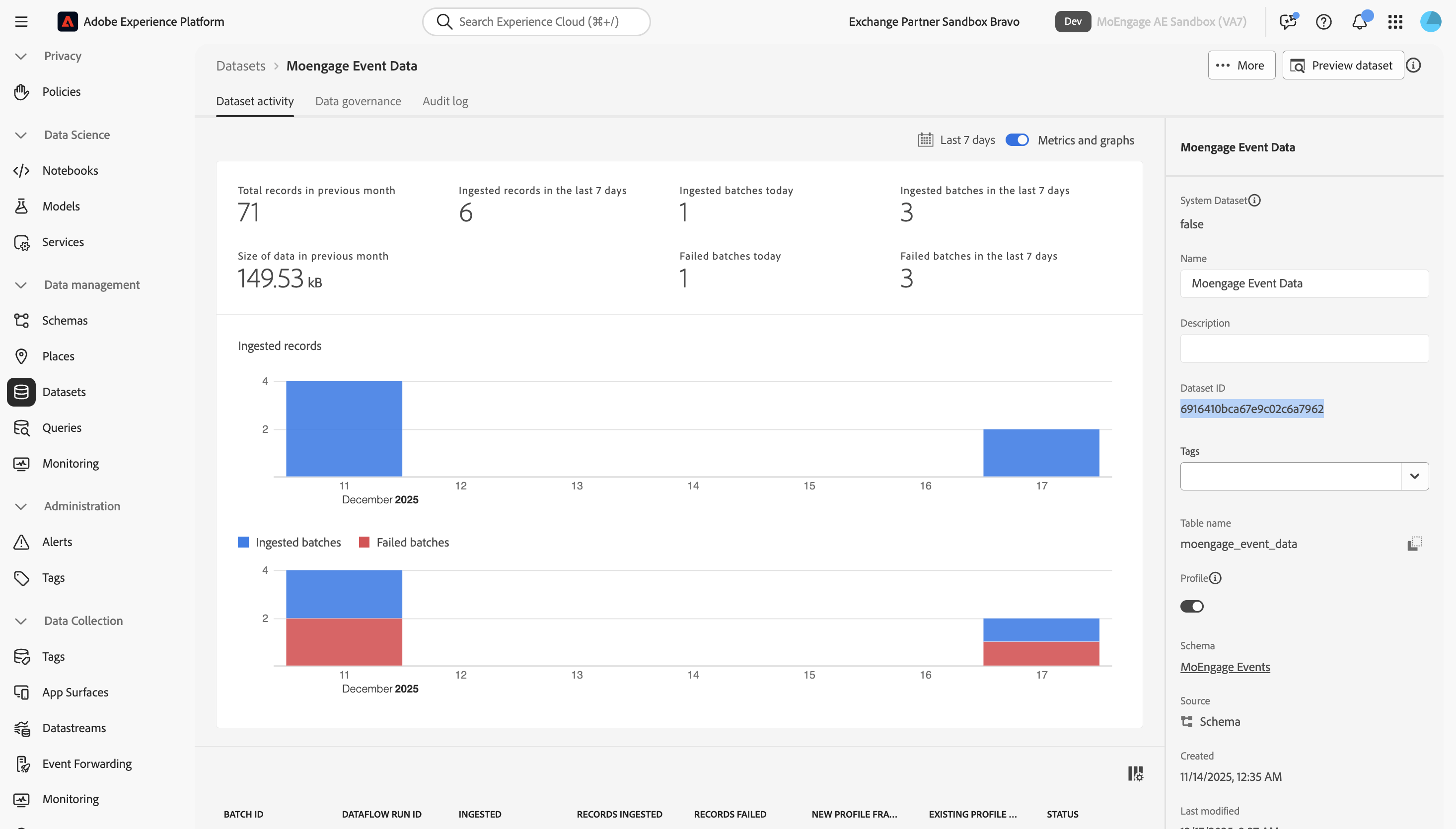Click the Adobe Experience Platform logo
This screenshot has width=1456, height=829.
[68, 22]
